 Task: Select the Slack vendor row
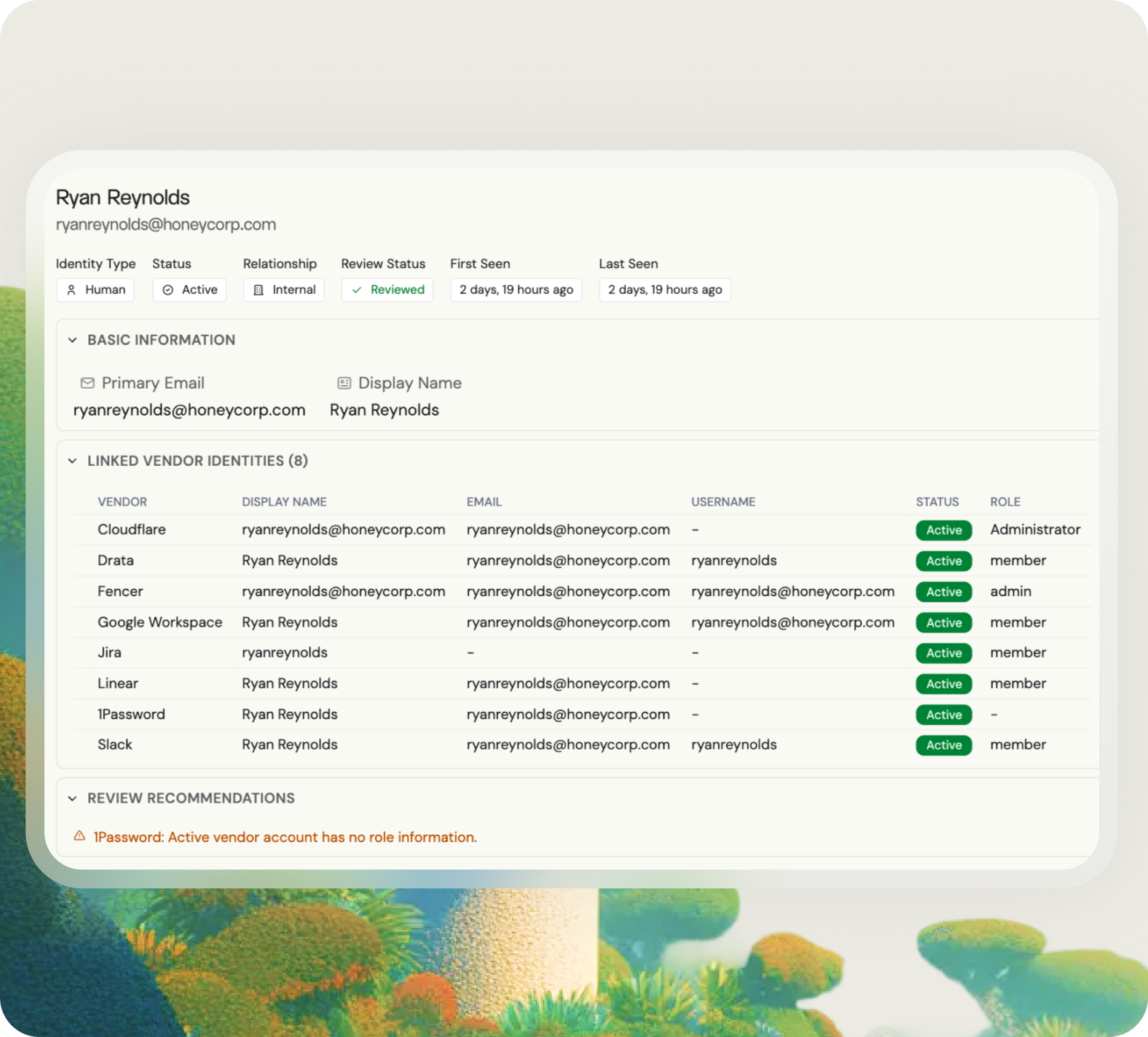(582, 745)
